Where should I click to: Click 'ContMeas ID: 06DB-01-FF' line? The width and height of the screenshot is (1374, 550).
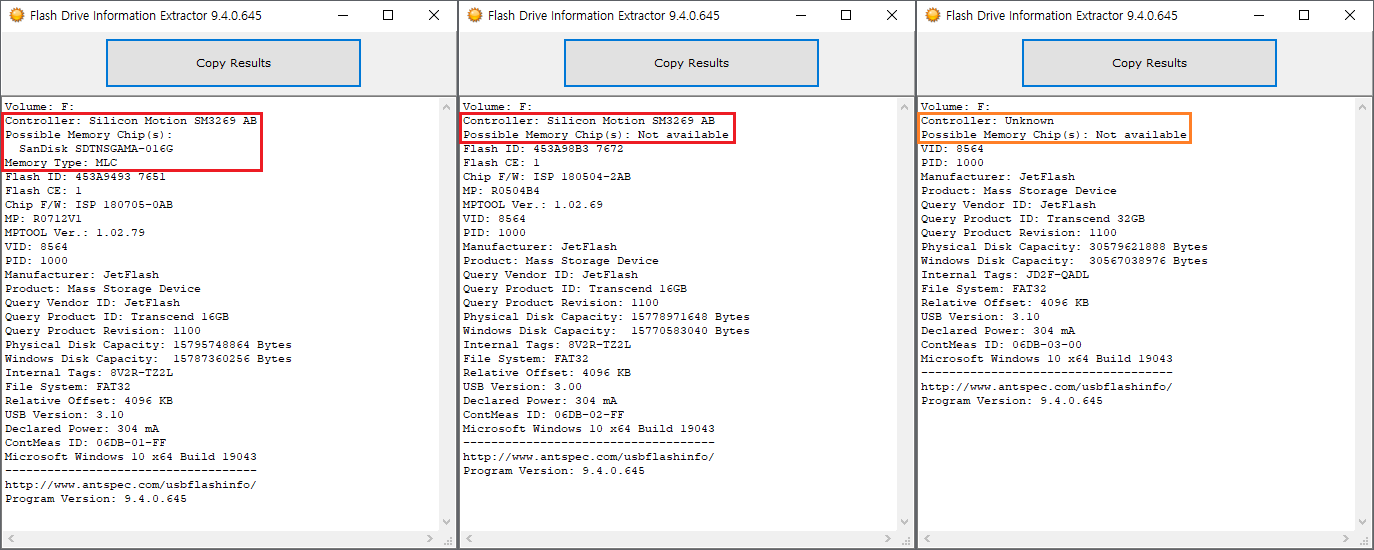pyautogui.click(x=85, y=442)
